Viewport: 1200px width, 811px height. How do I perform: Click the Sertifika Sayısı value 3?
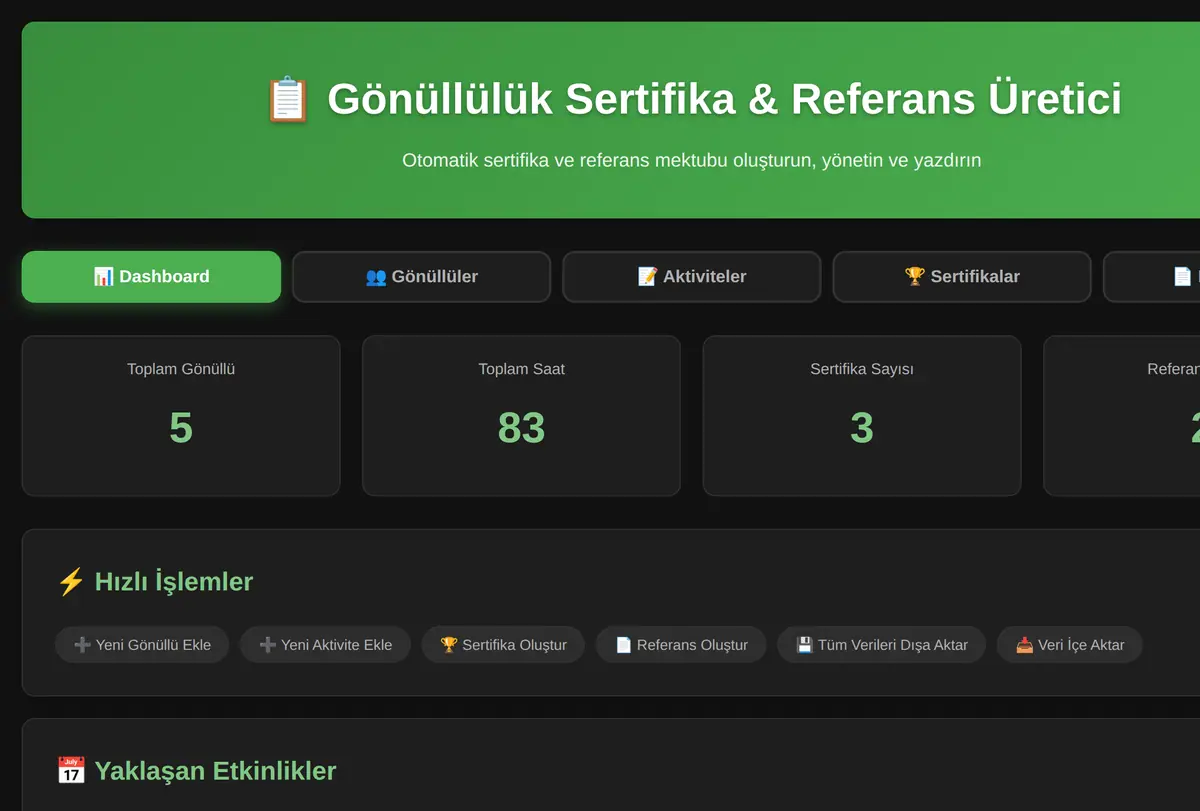[x=862, y=428]
